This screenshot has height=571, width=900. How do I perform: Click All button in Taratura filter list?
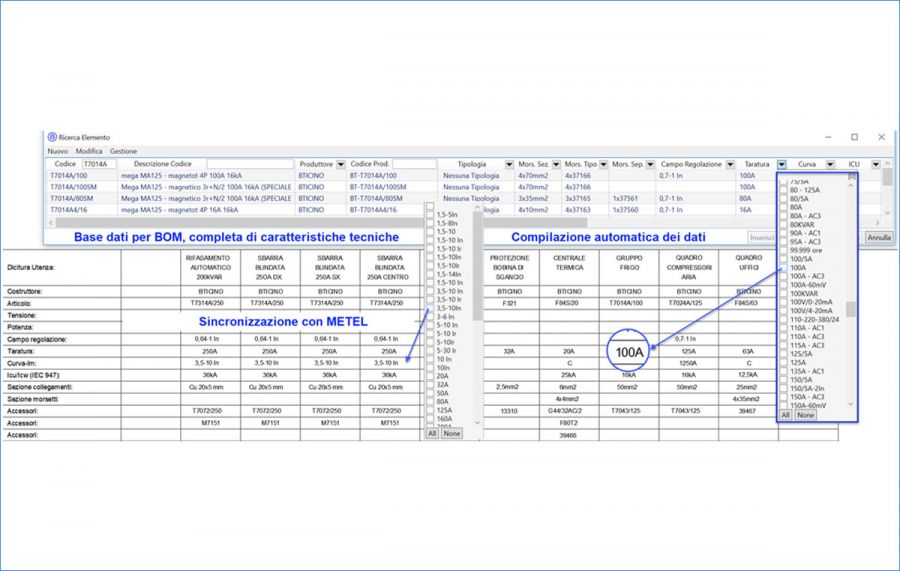pos(785,415)
